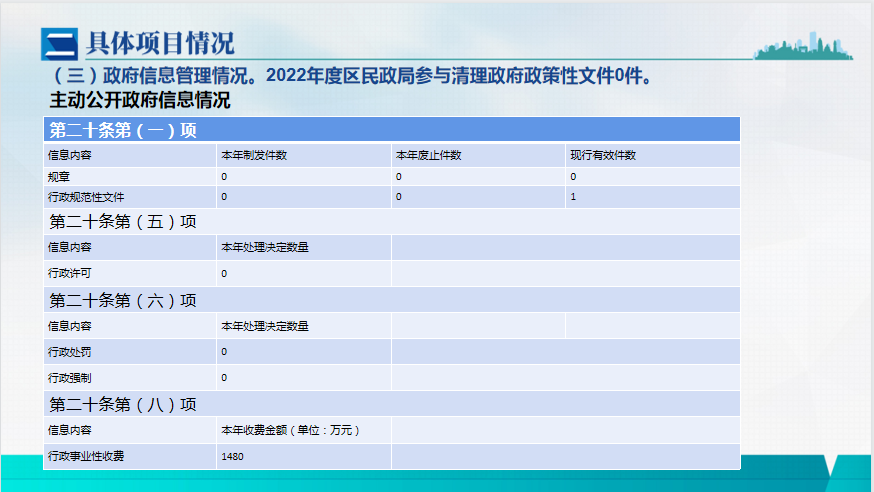Click the blue header row 第二十条第（一）项
The width and height of the screenshot is (874, 492).
tap(392, 130)
